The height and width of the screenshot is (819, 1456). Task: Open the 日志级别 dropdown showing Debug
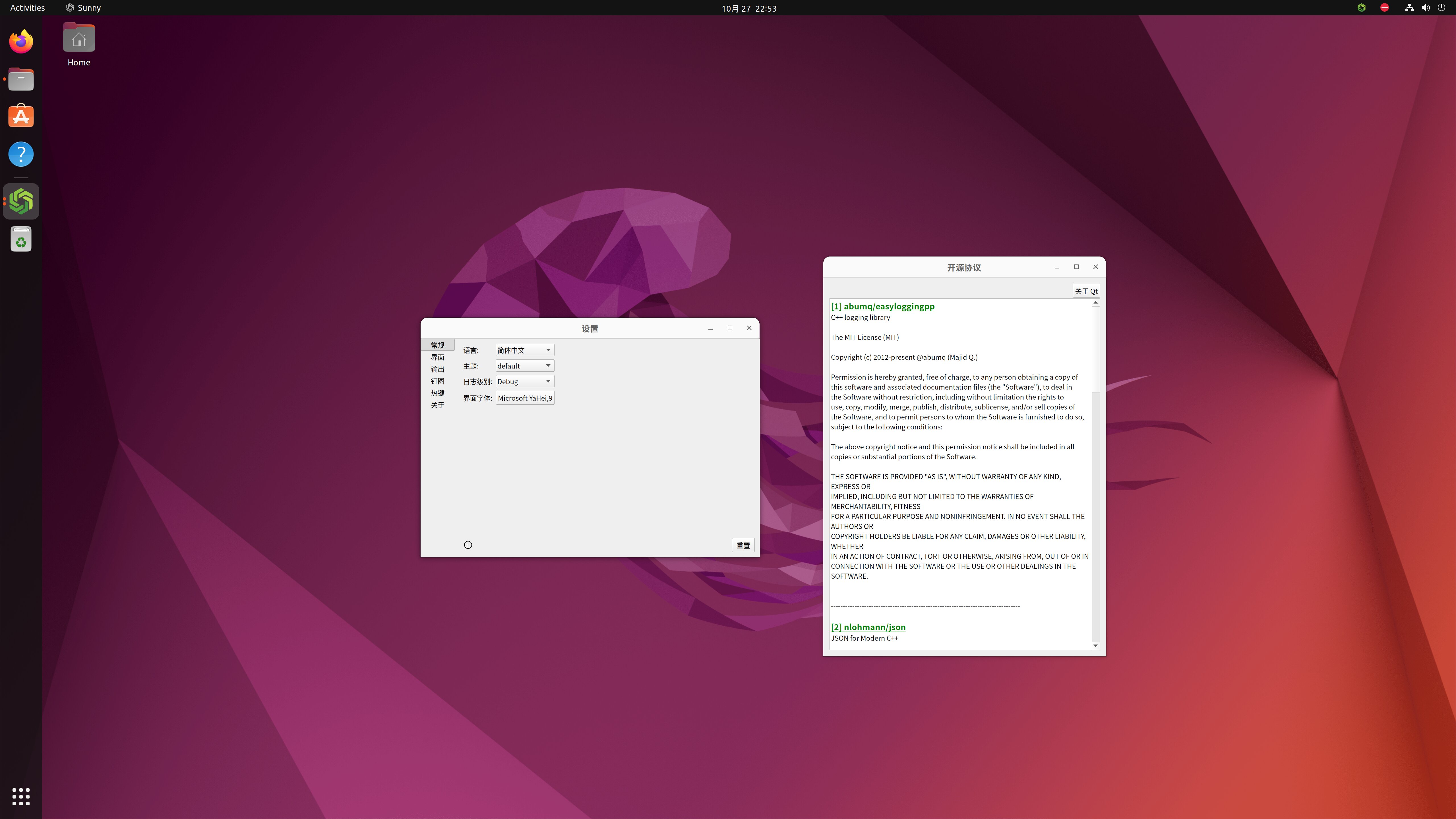[524, 382]
